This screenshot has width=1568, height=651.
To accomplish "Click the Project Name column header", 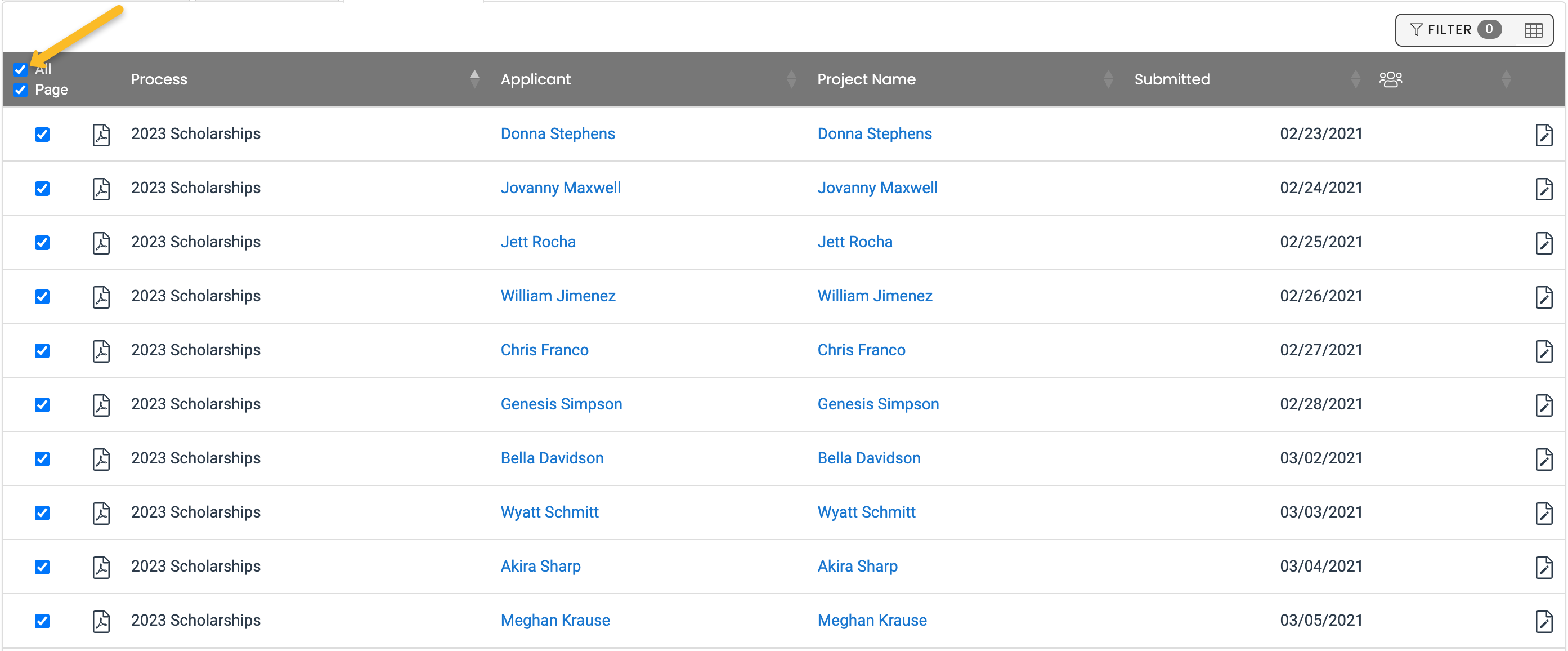I will pyautogui.click(x=866, y=79).
